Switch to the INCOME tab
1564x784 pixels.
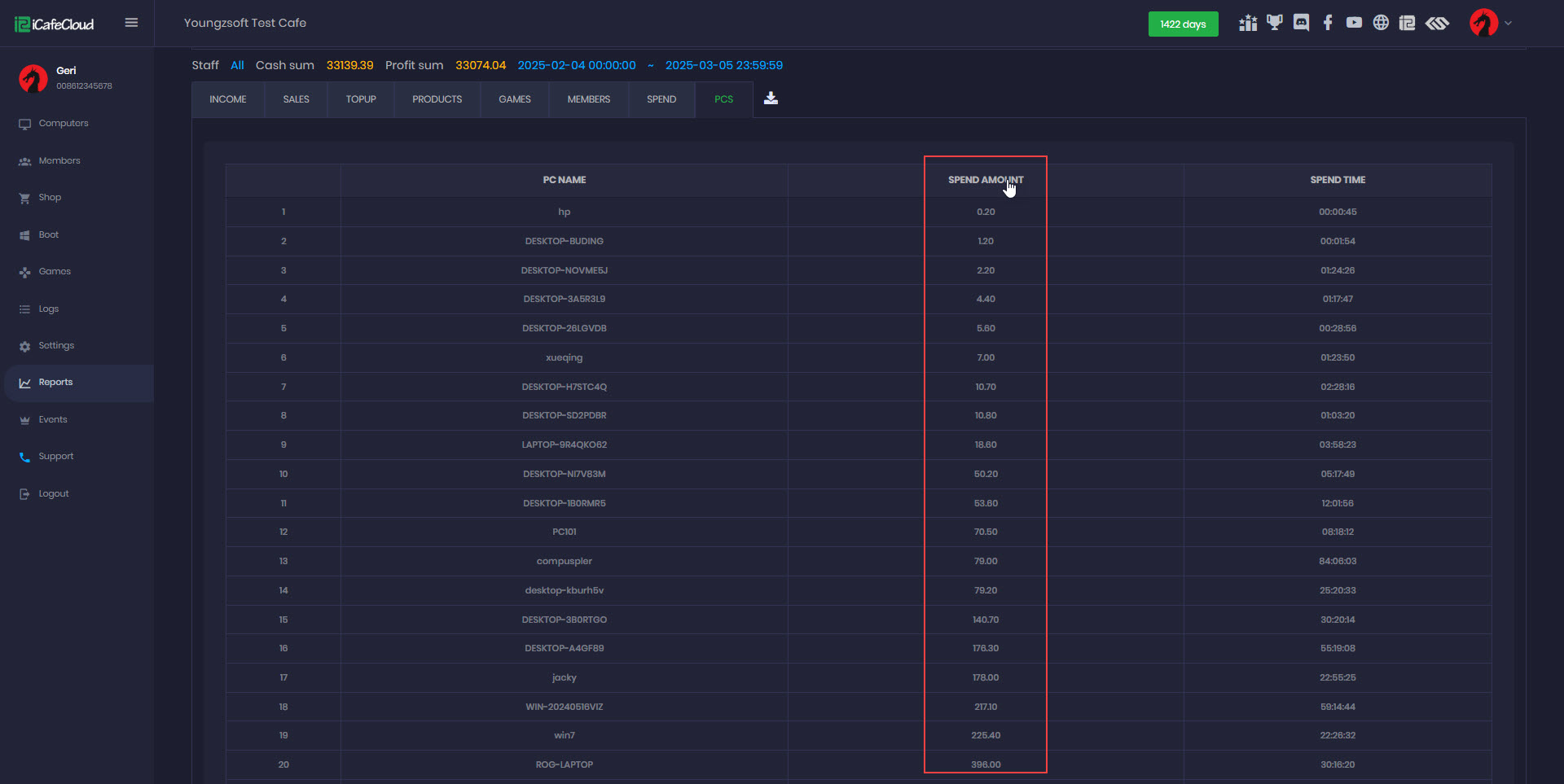(228, 99)
